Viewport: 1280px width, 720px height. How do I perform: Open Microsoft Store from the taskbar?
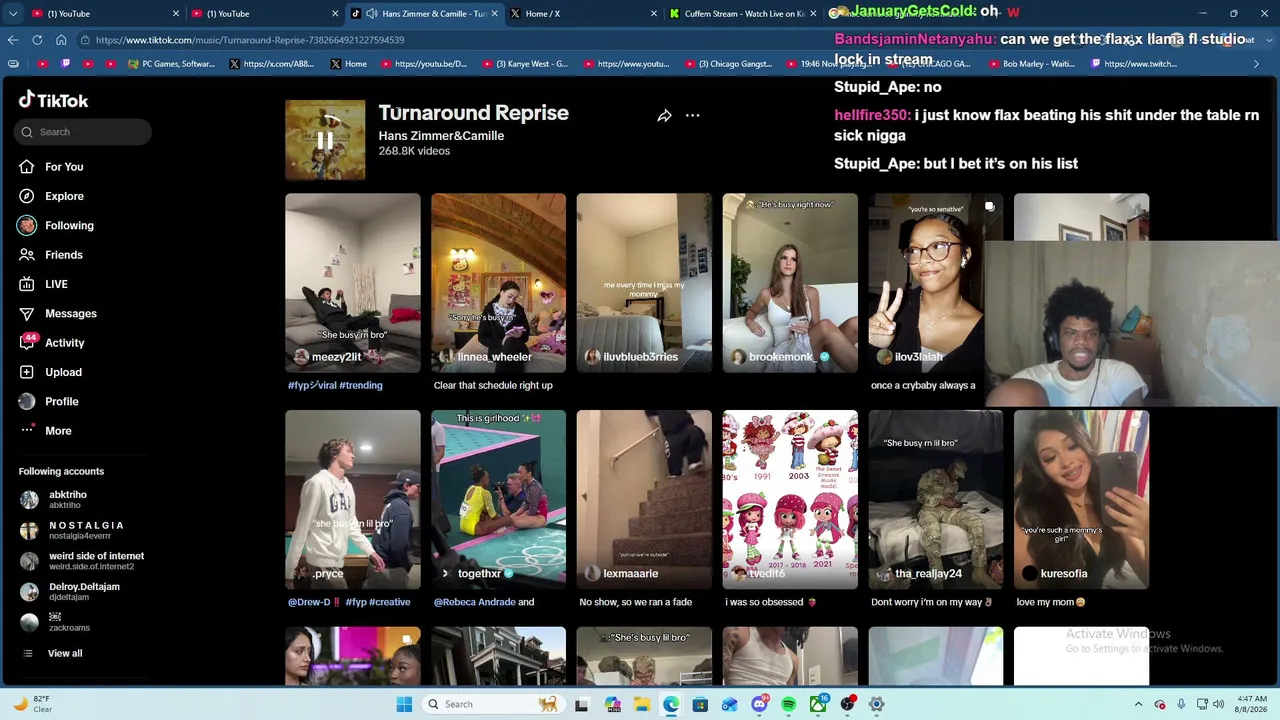(x=700, y=704)
